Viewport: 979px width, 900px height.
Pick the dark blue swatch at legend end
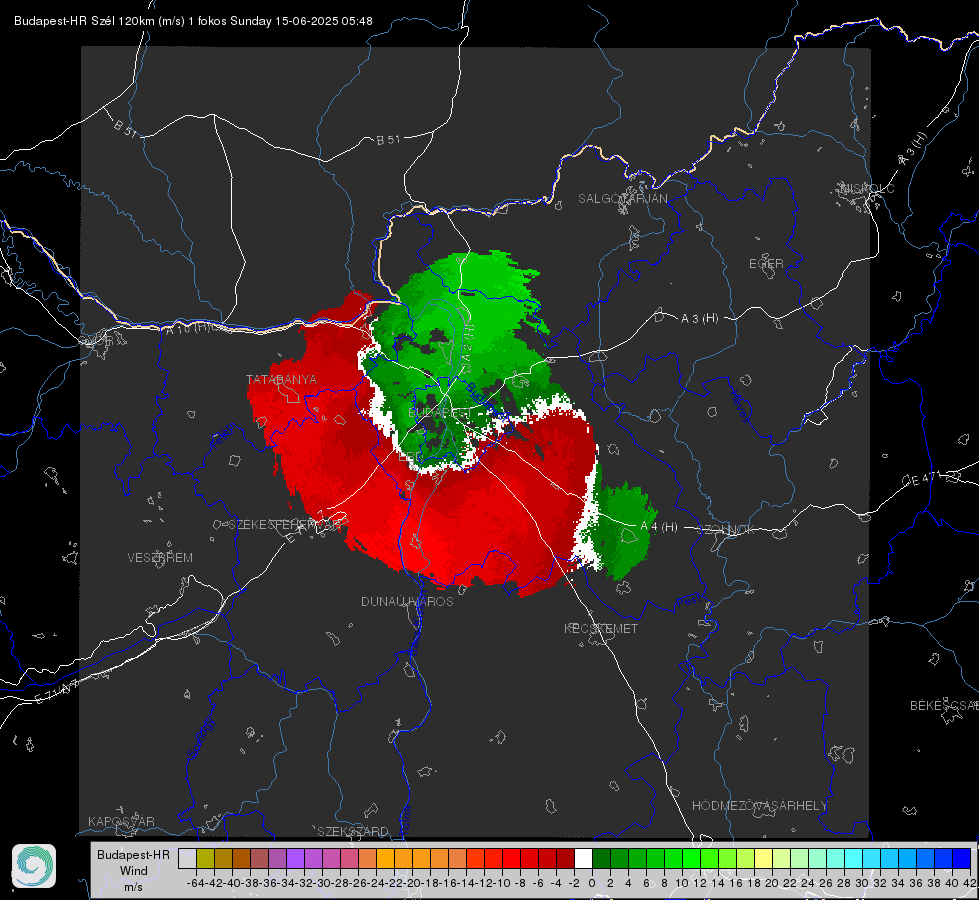pyautogui.click(x=962, y=858)
